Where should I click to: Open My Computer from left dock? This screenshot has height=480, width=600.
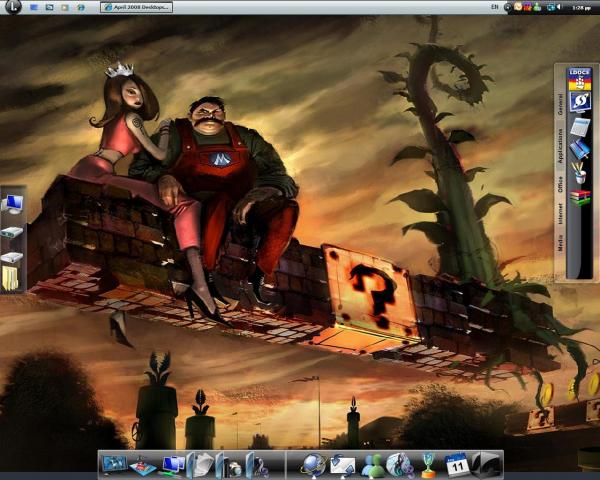pyautogui.click(x=13, y=204)
